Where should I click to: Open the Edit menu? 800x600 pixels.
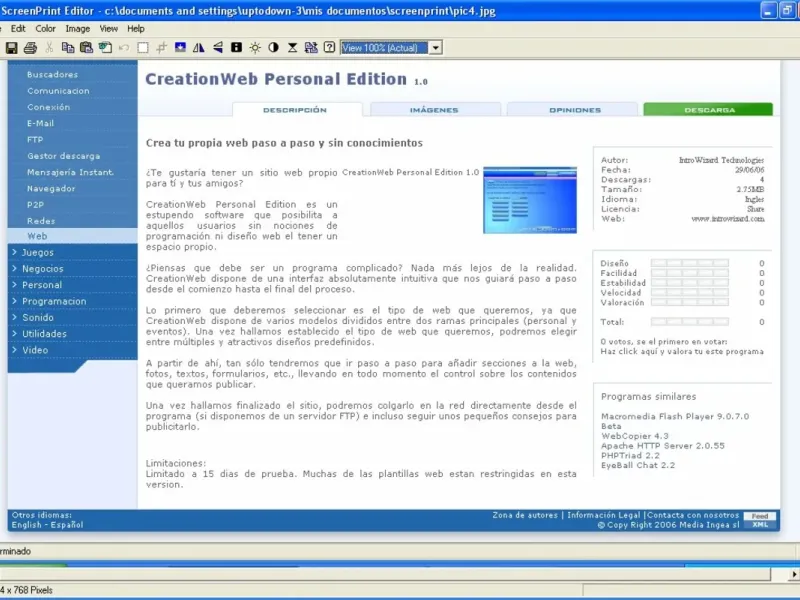[18, 29]
